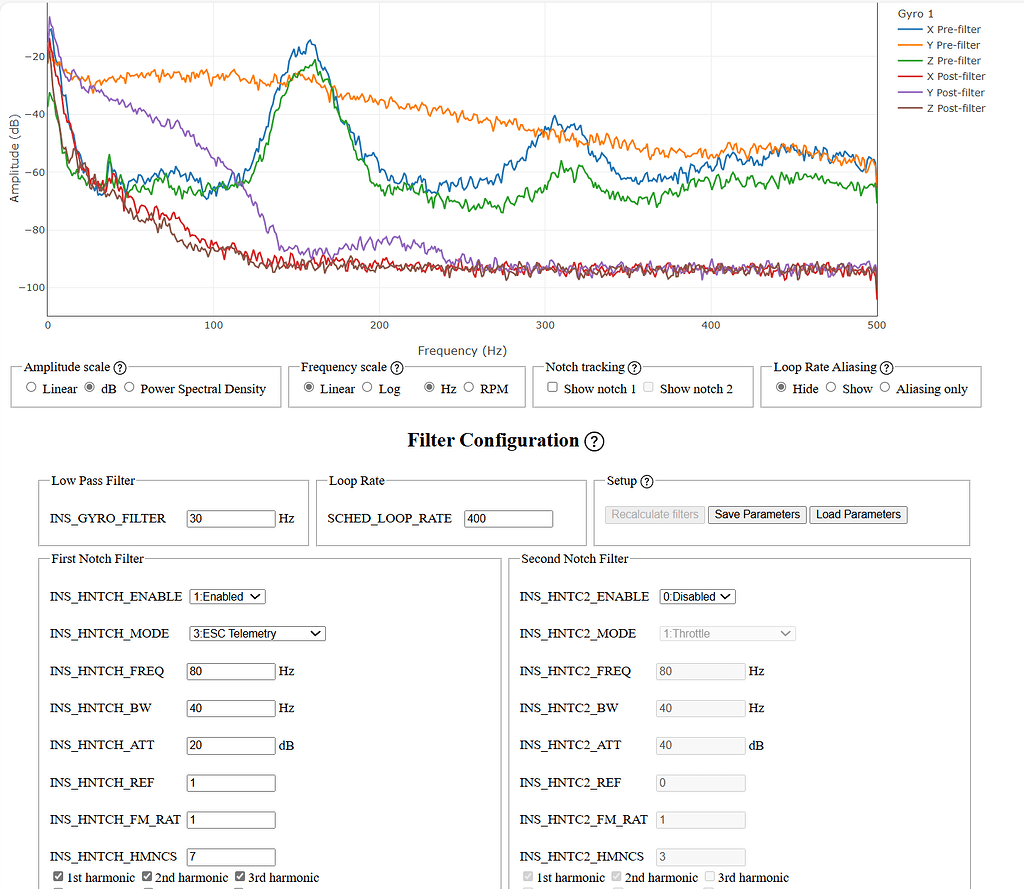The width and height of the screenshot is (1024, 889).
Task: Switch frequency scale to Log
Action: point(366,388)
